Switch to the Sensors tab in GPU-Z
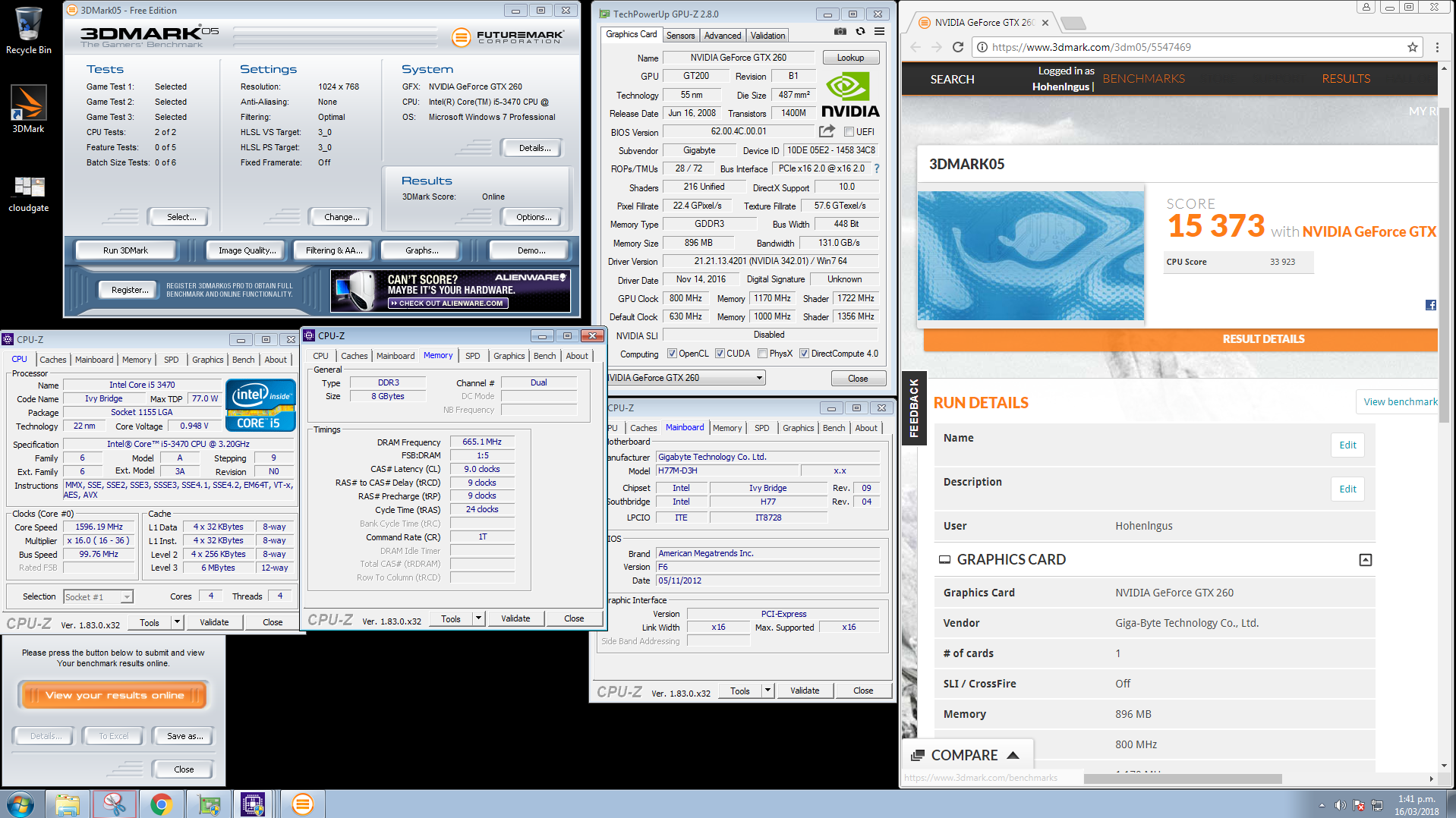 pos(680,36)
